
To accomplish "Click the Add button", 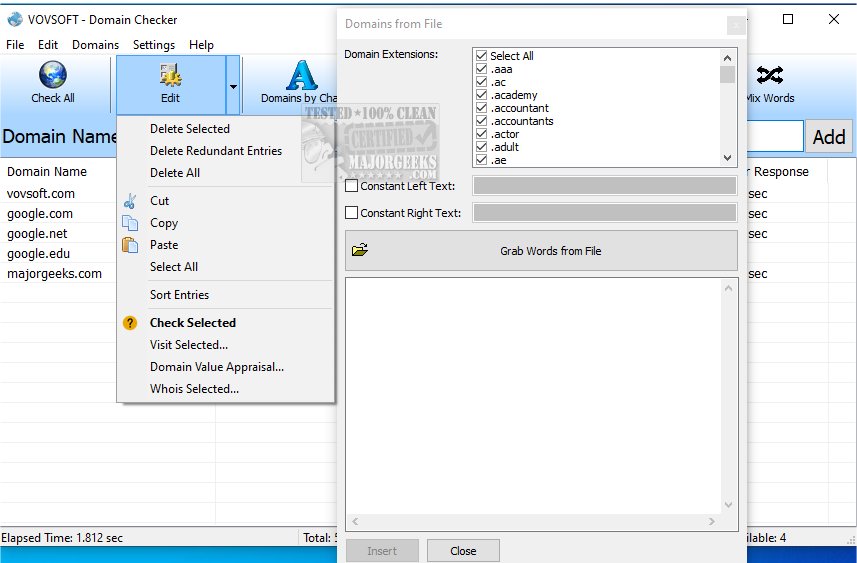I will [x=829, y=137].
